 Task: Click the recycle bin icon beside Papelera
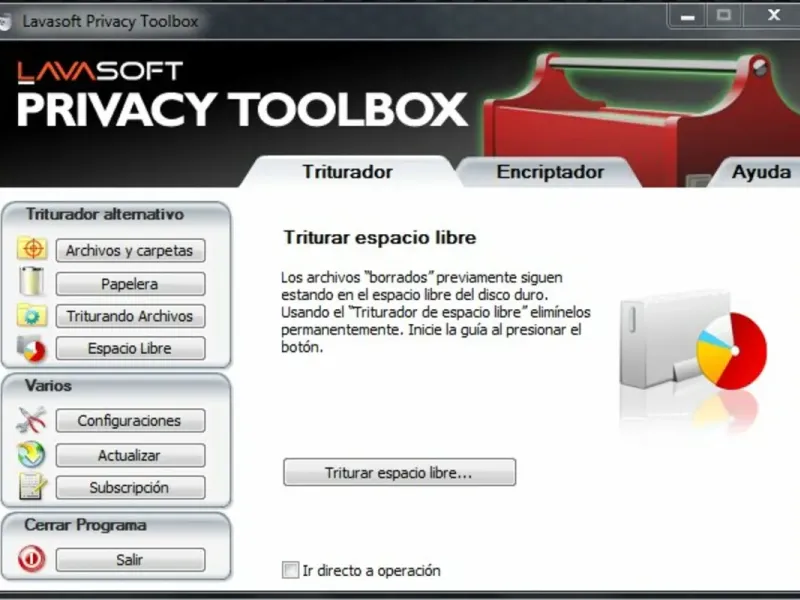32,282
